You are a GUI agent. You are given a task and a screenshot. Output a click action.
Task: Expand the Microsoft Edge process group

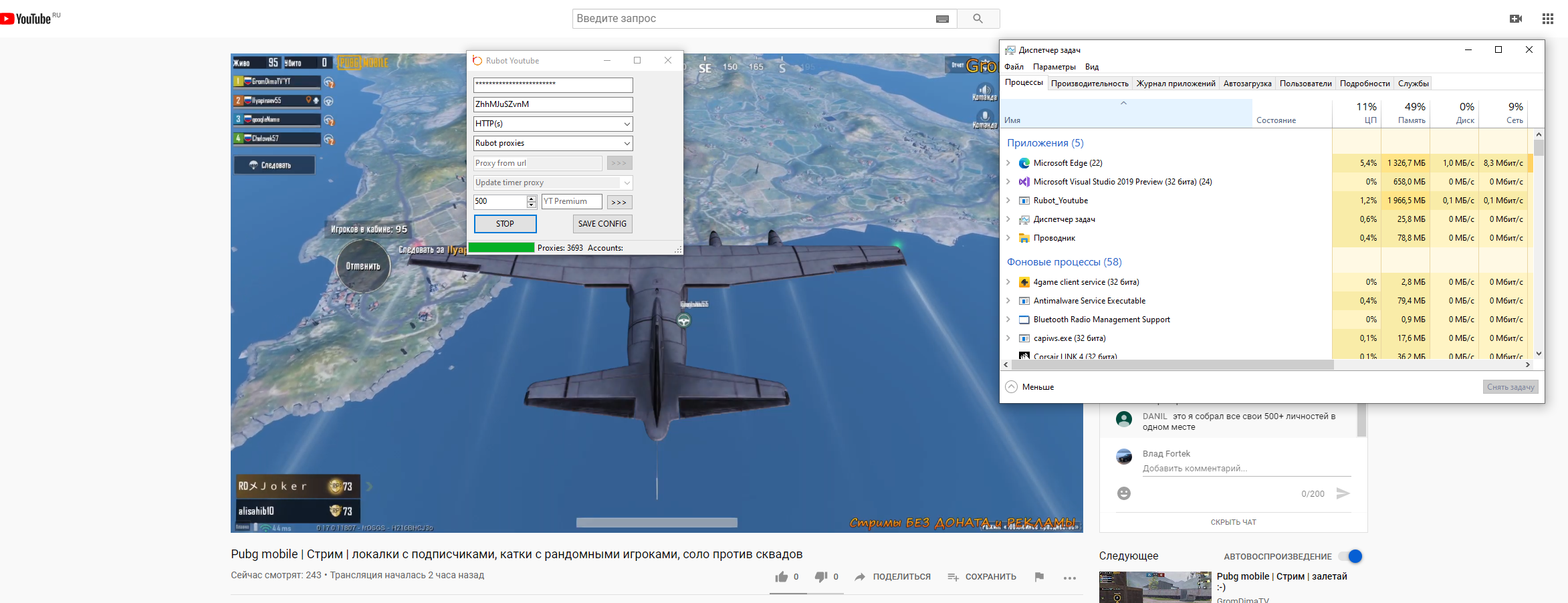1008,162
